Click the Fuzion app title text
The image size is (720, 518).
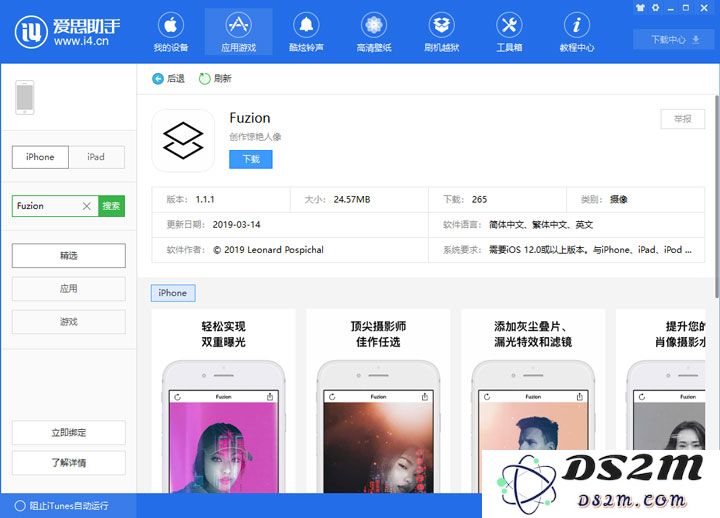coord(250,118)
